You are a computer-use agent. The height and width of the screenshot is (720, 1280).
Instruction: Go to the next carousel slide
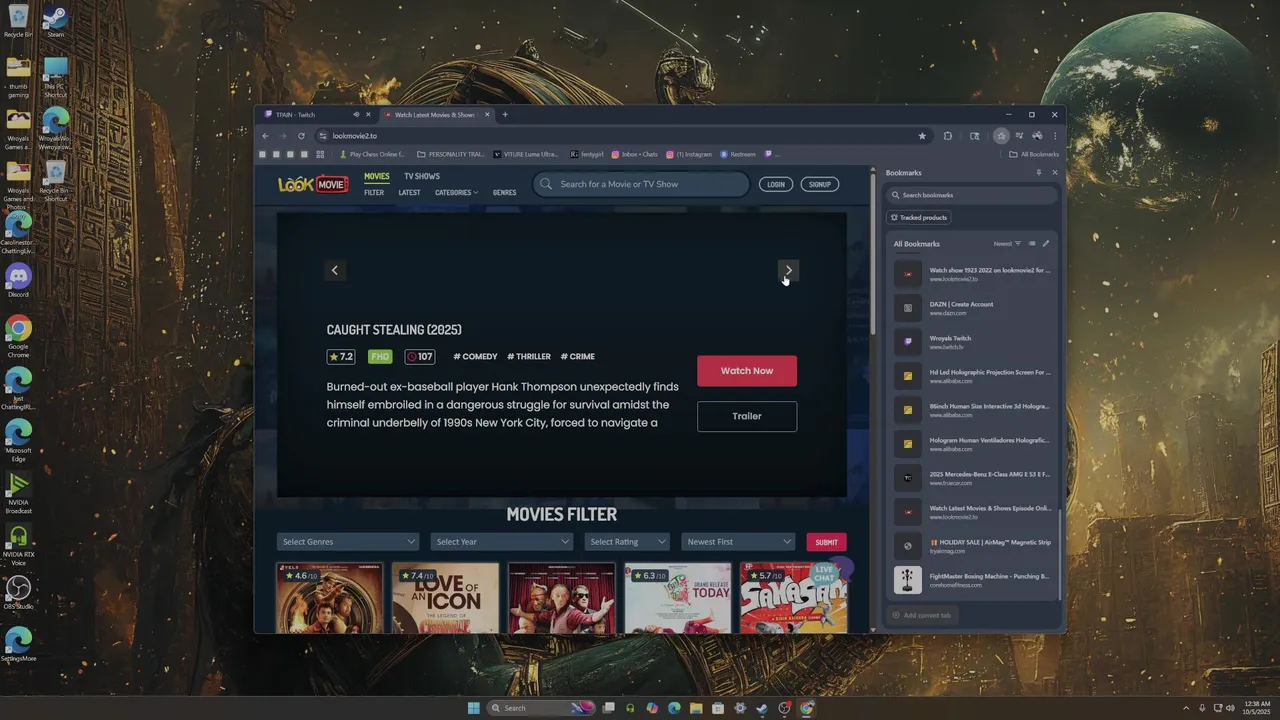pyautogui.click(x=788, y=270)
